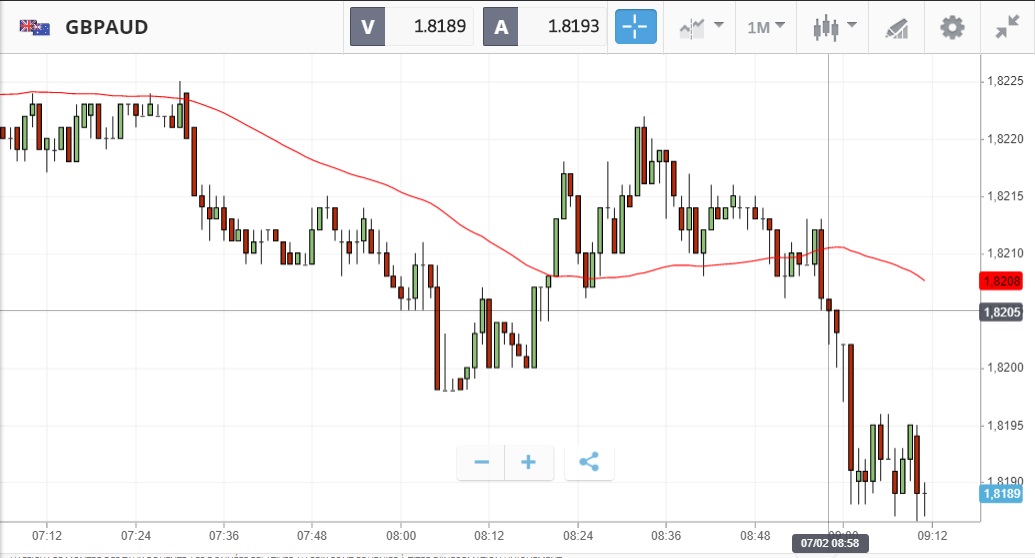Click the 07/02 08:58 time marker
The height and width of the screenshot is (558, 1035).
click(829, 543)
